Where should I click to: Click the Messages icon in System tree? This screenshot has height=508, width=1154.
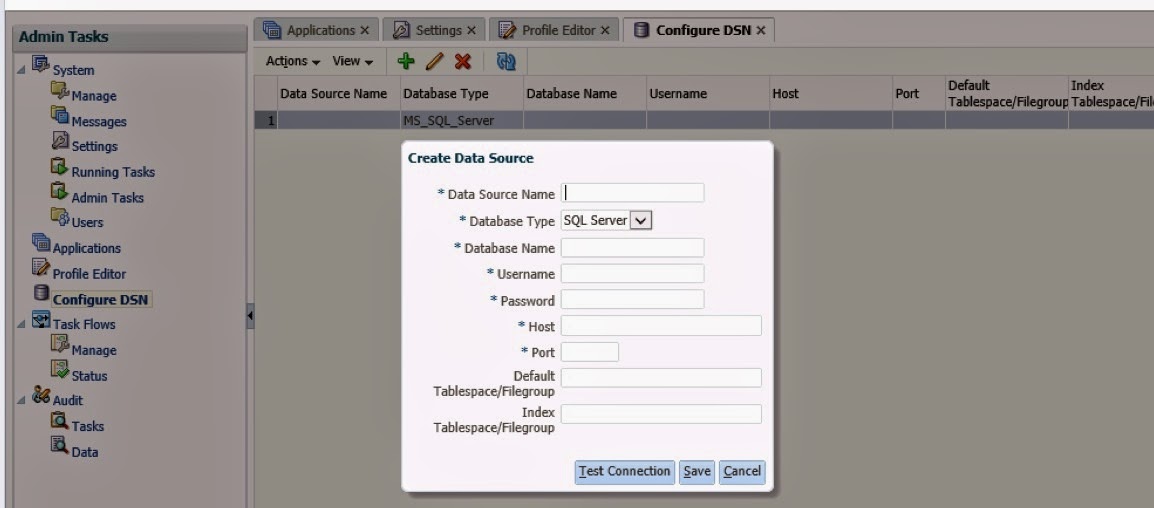(x=60, y=116)
